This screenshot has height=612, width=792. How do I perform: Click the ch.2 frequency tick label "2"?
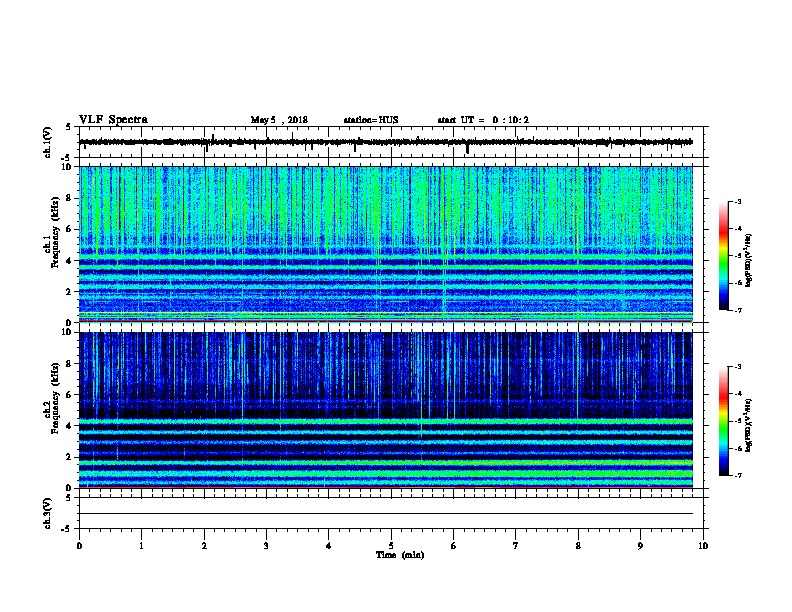tap(70, 457)
